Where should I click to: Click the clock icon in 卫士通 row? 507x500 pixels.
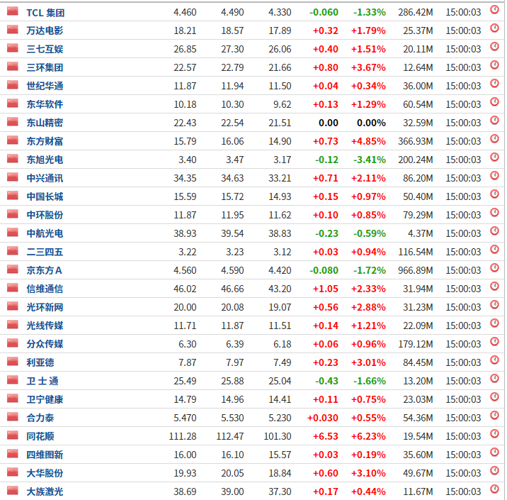coord(495,378)
